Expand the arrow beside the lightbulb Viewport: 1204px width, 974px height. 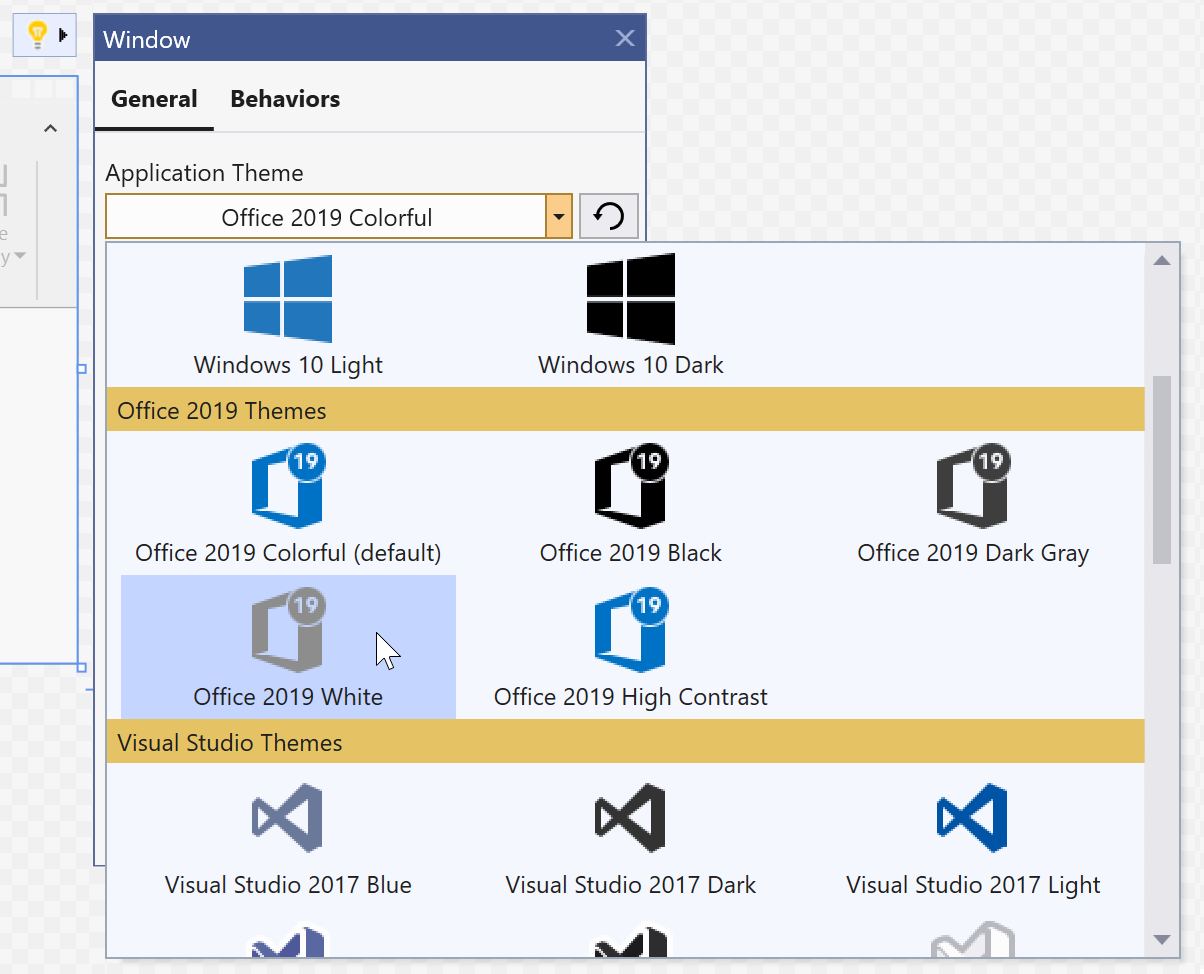point(64,36)
